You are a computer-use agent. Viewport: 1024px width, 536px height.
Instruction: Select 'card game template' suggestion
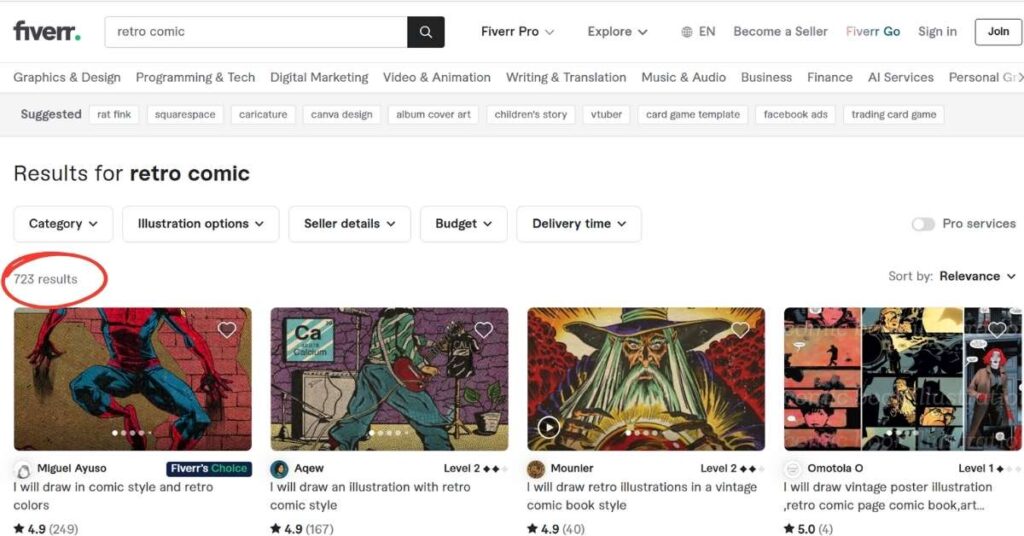pos(693,114)
